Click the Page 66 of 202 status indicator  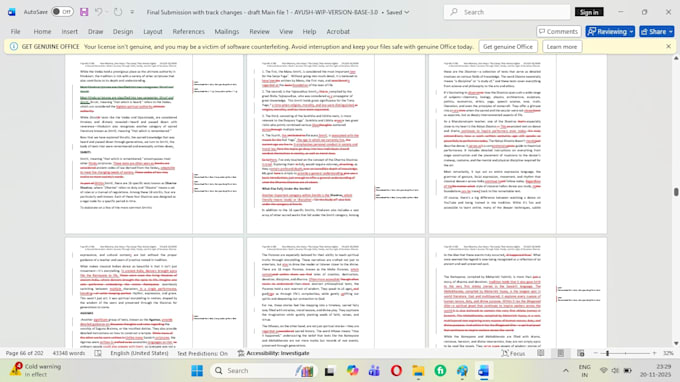click(25, 353)
